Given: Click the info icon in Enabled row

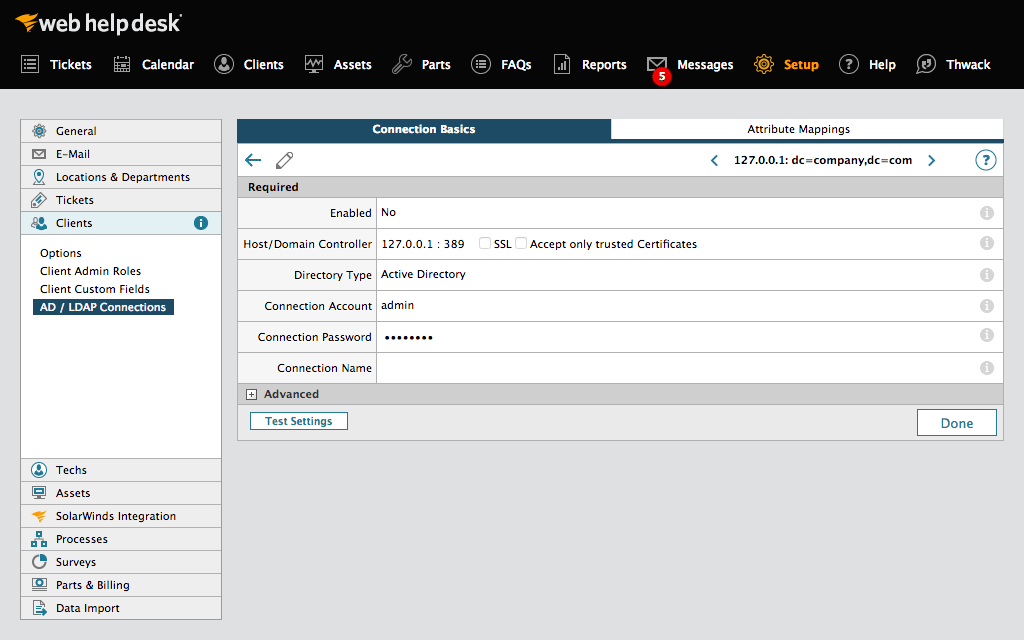Looking at the screenshot, I should point(986,212).
